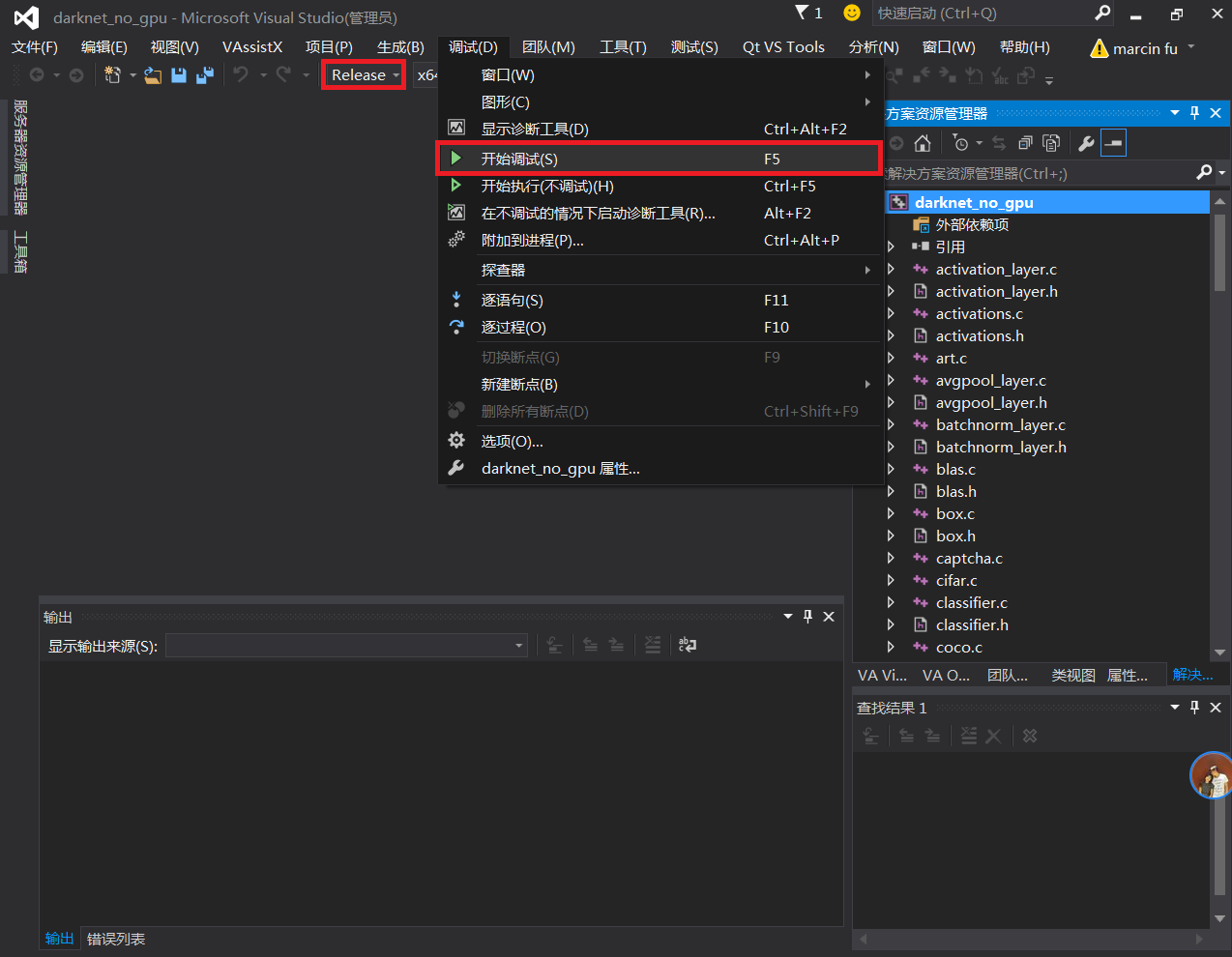This screenshot has height=957, width=1232.
Task: Open the Find Results panel options dropdown
Action: 1175,708
